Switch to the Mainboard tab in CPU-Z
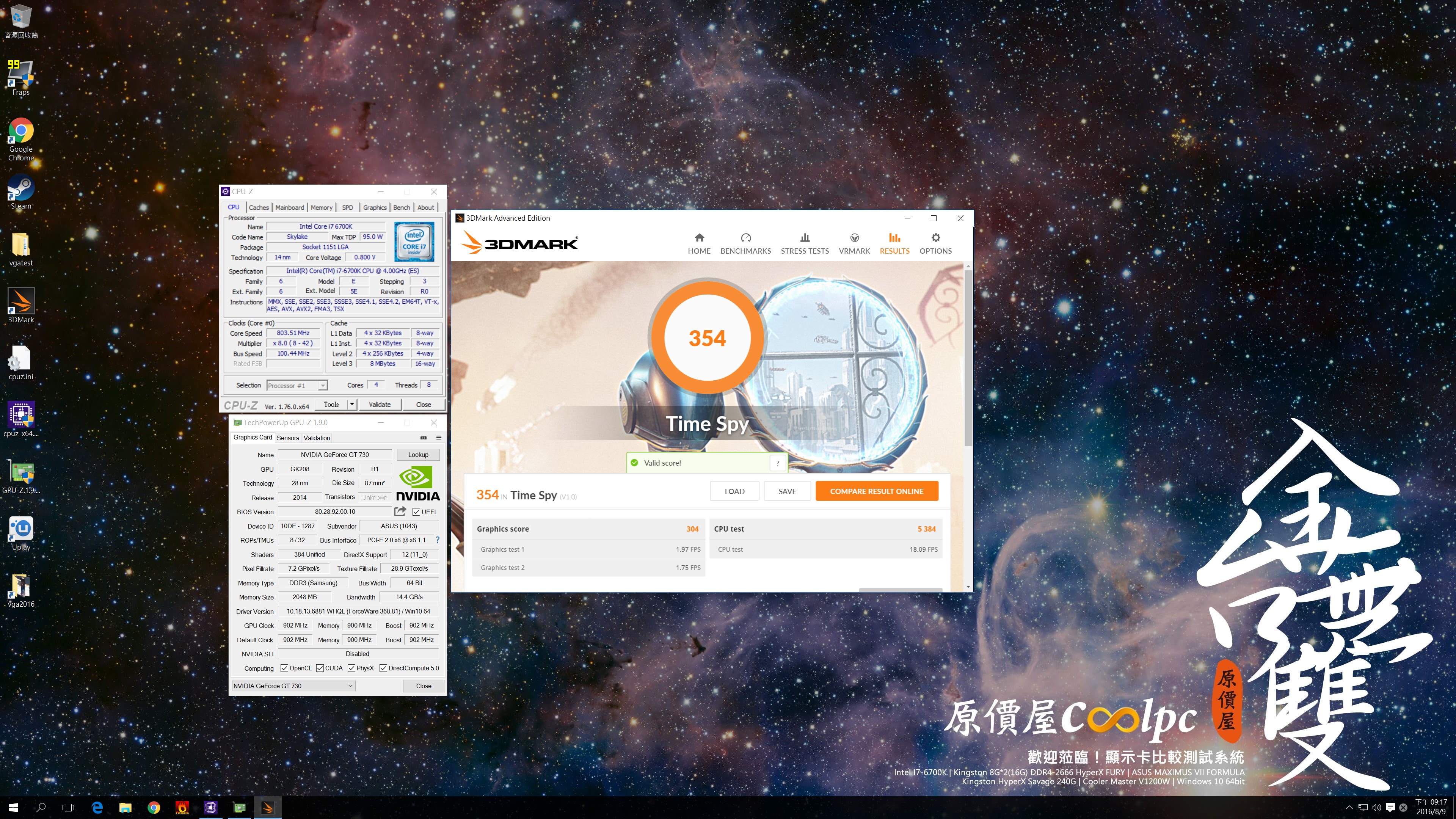 (290, 207)
